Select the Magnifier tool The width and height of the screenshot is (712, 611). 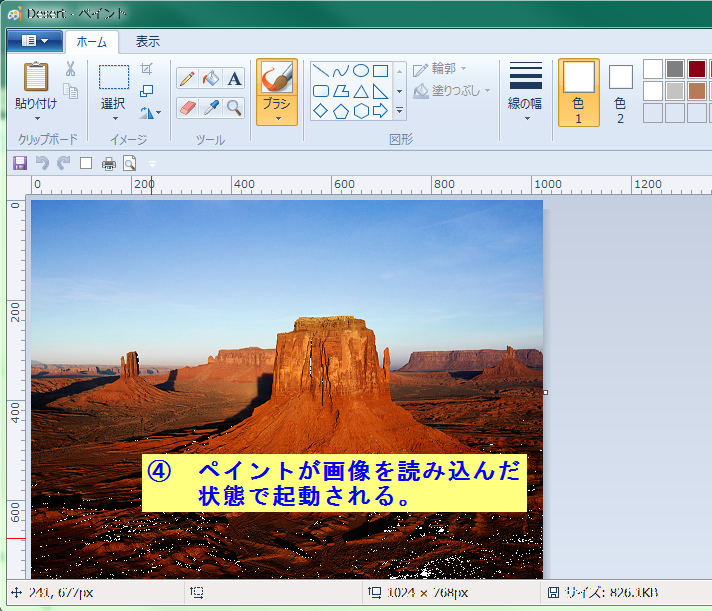pyautogui.click(x=234, y=108)
